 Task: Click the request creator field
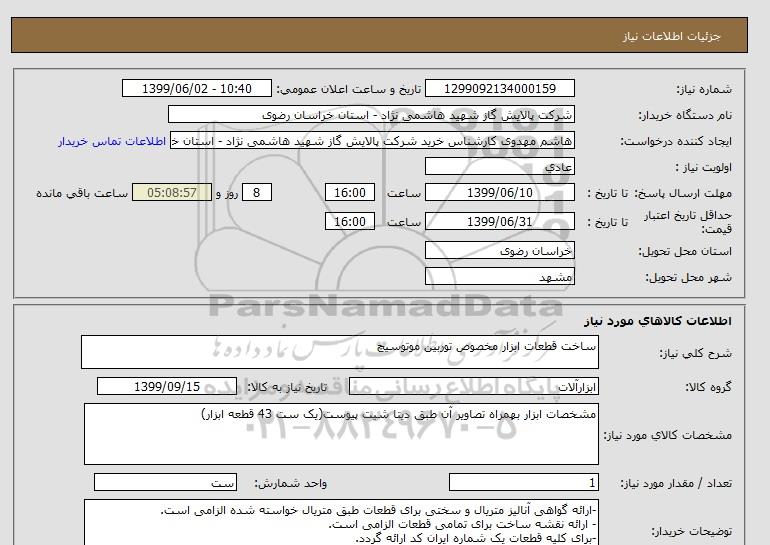point(381,141)
